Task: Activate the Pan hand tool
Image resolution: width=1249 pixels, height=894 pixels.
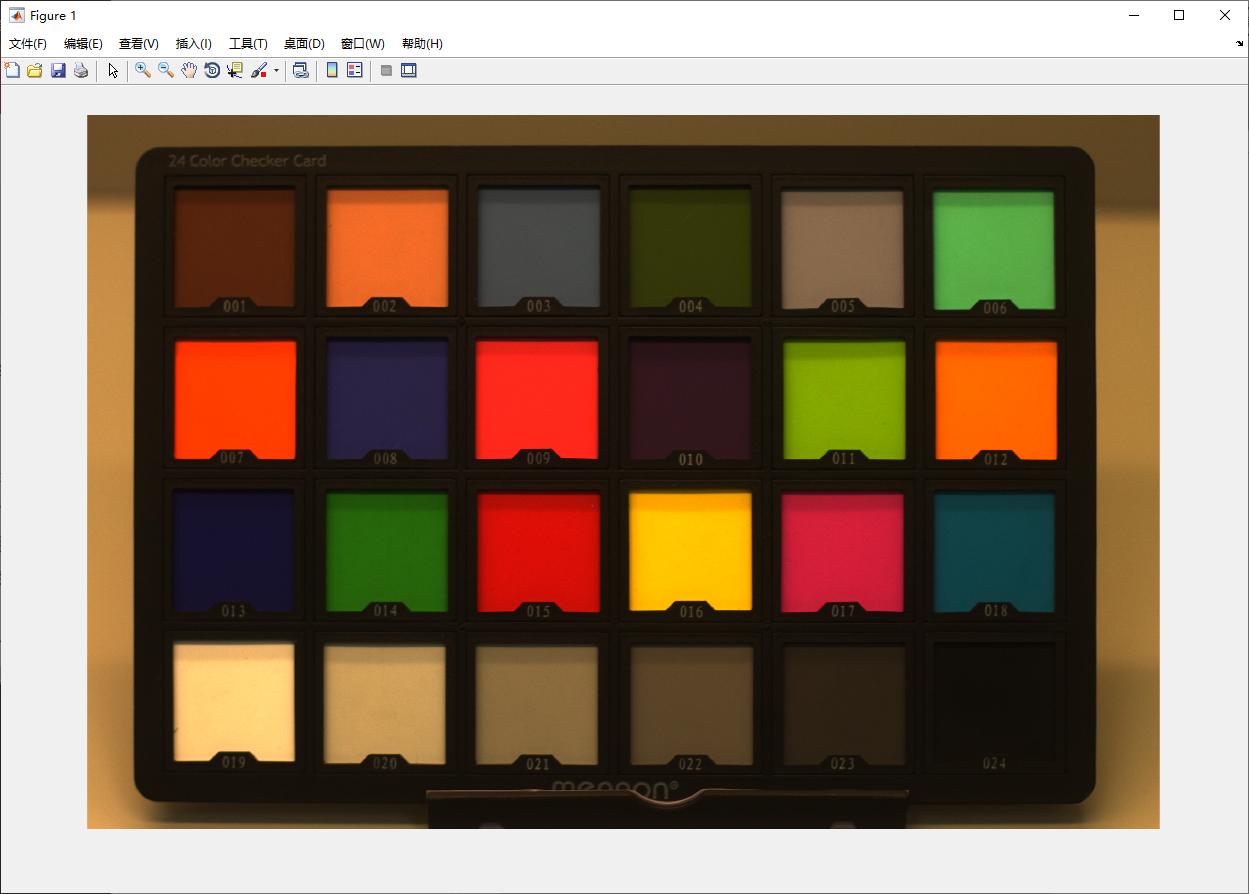Action: (189, 70)
